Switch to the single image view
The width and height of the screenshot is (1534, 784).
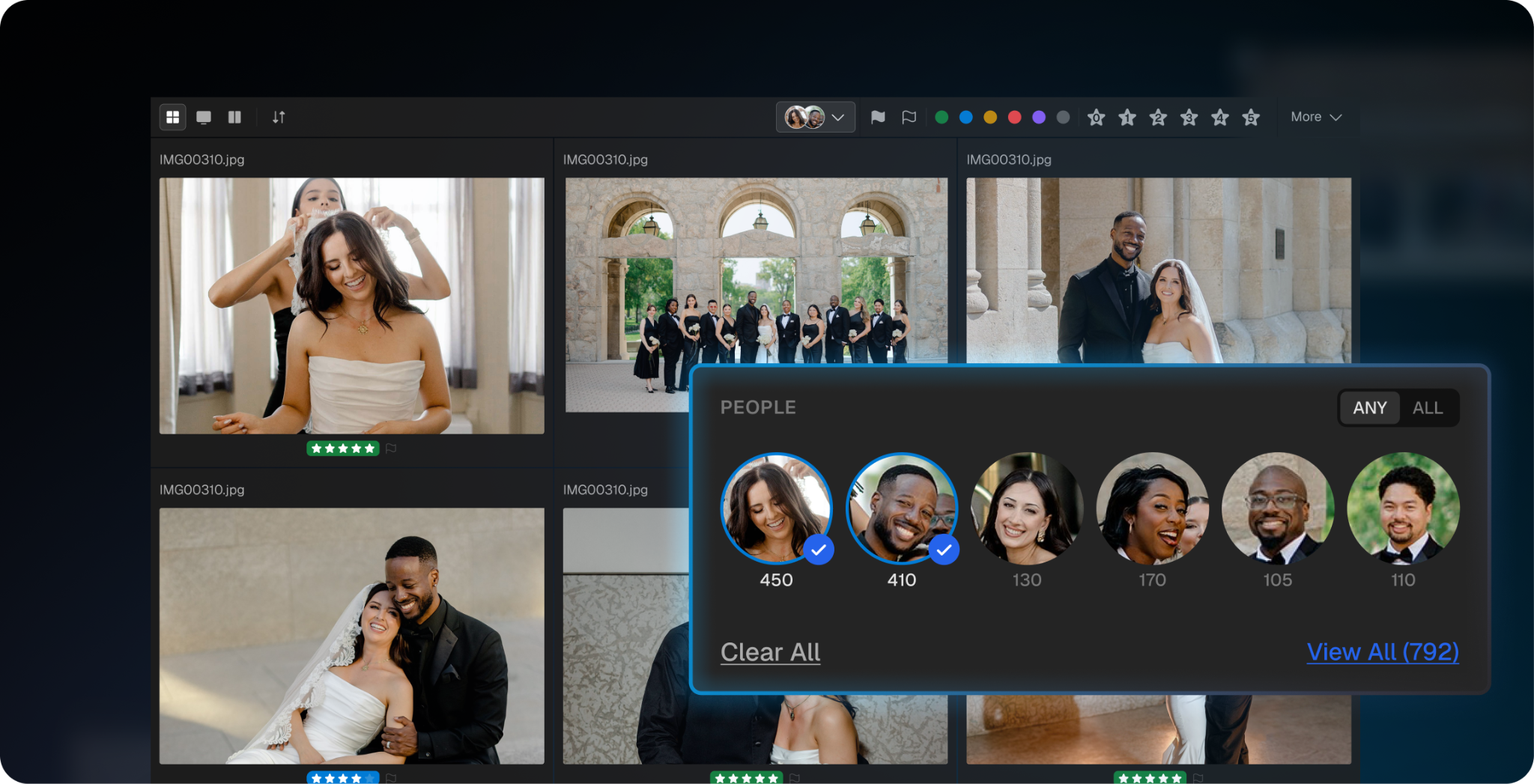click(x=204, y=117)
